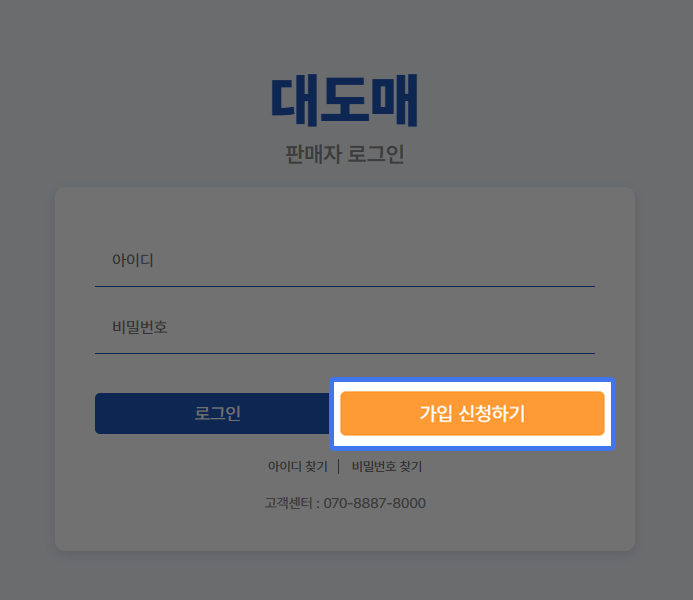Focus the 비밀번호 password field
The image size is (693, 600).
point(345,327)
